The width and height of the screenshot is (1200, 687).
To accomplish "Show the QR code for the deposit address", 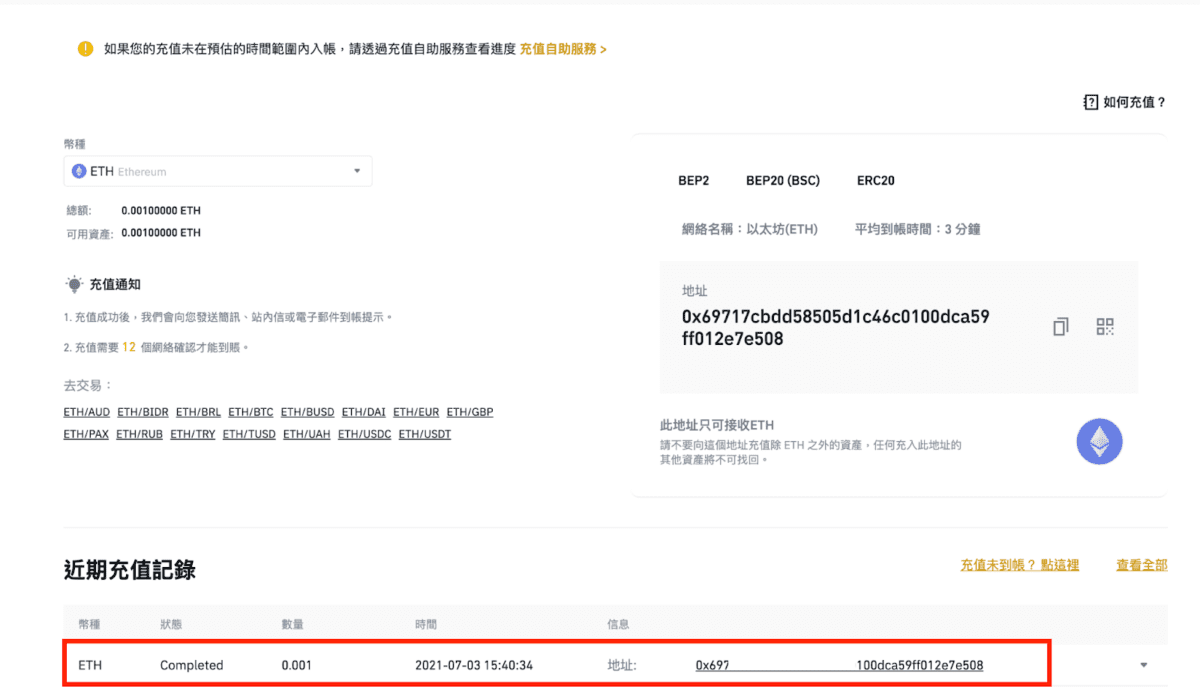I will pyautogui.click(x=1104, y=326).
